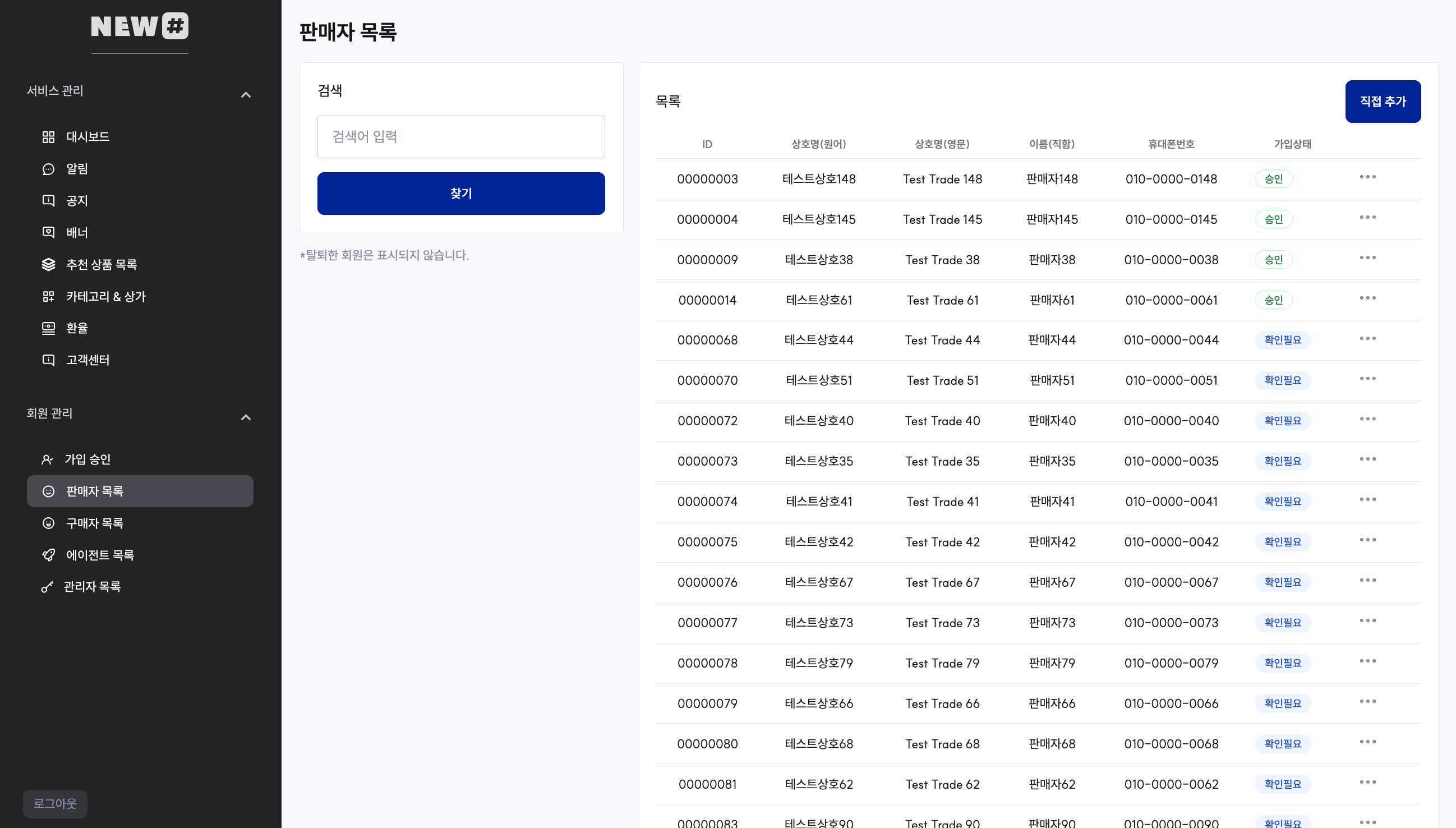
Task: Click the 알림 speech bubble icon
Action: (48, 169)
